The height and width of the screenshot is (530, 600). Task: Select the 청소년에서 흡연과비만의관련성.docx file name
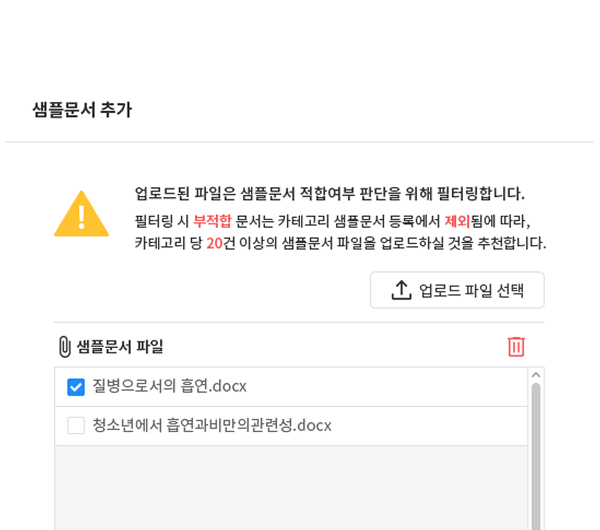coord(212,425)
